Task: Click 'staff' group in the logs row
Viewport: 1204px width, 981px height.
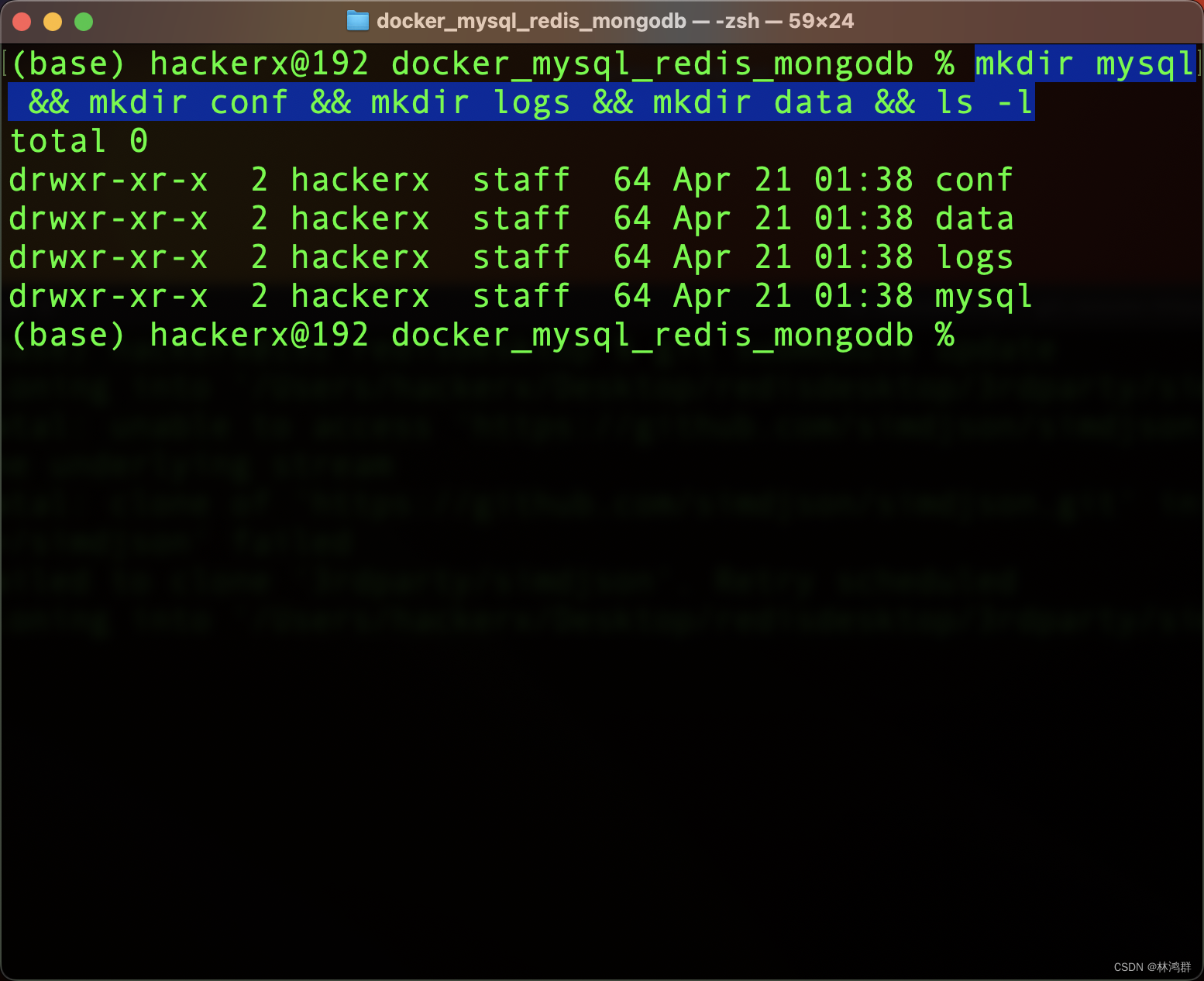Action: point(521,257)
